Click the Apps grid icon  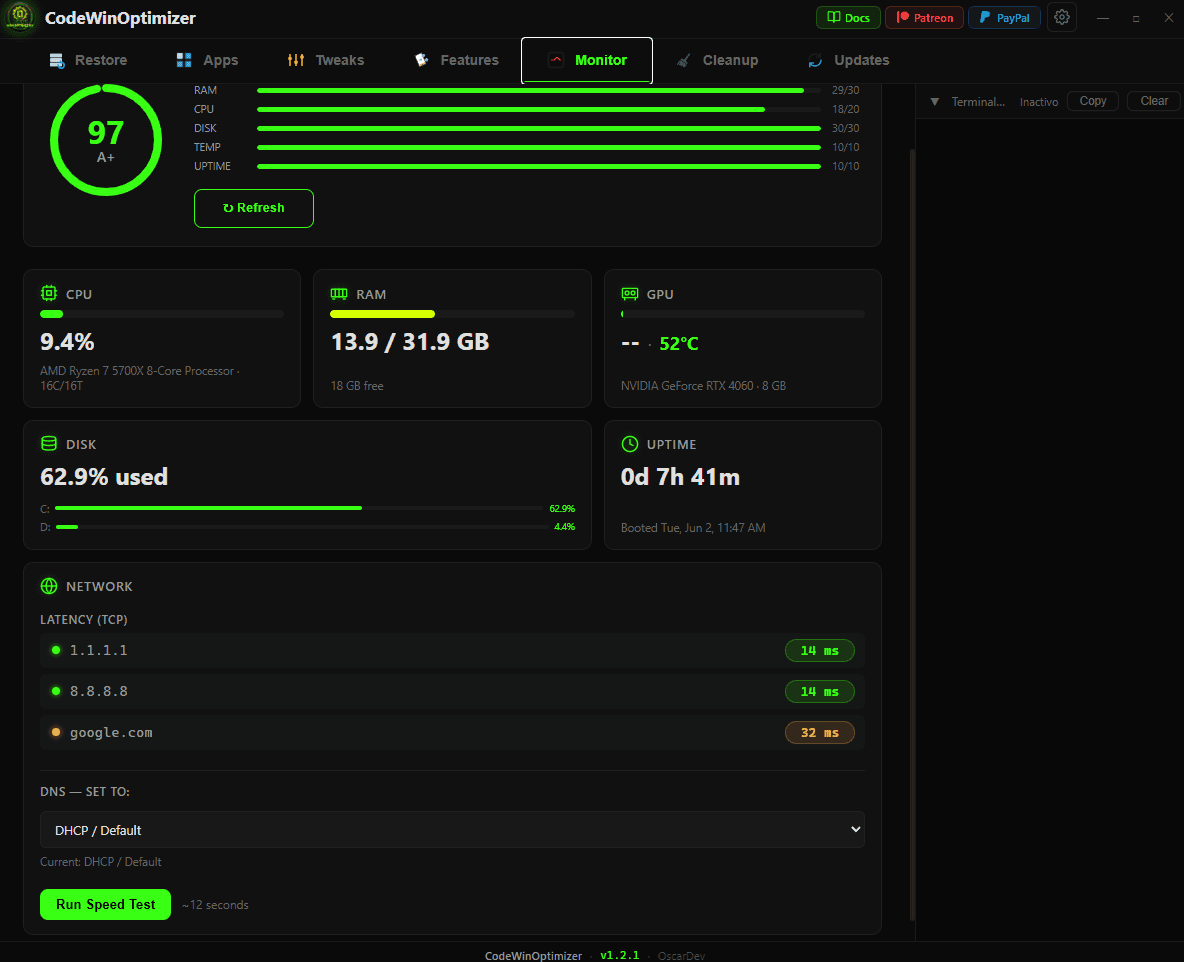tap(183, 60)
